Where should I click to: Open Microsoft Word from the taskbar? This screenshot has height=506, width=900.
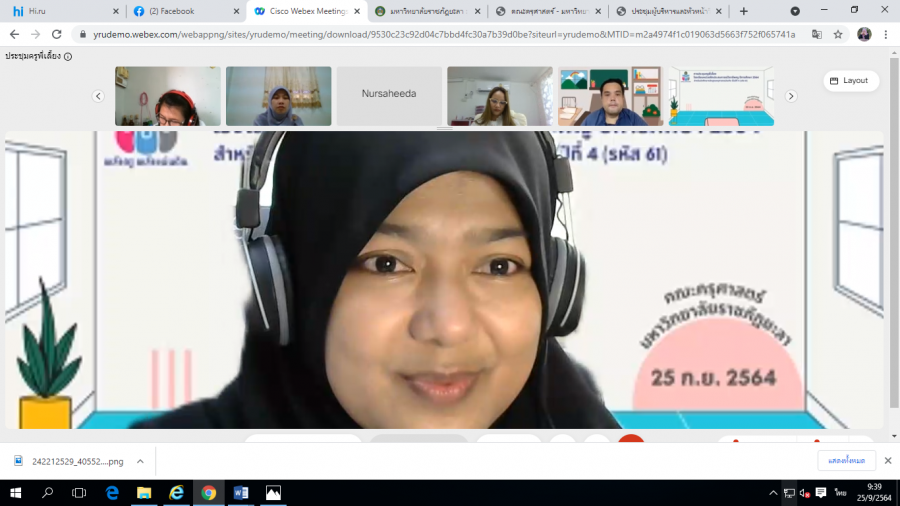pos(240,493)
